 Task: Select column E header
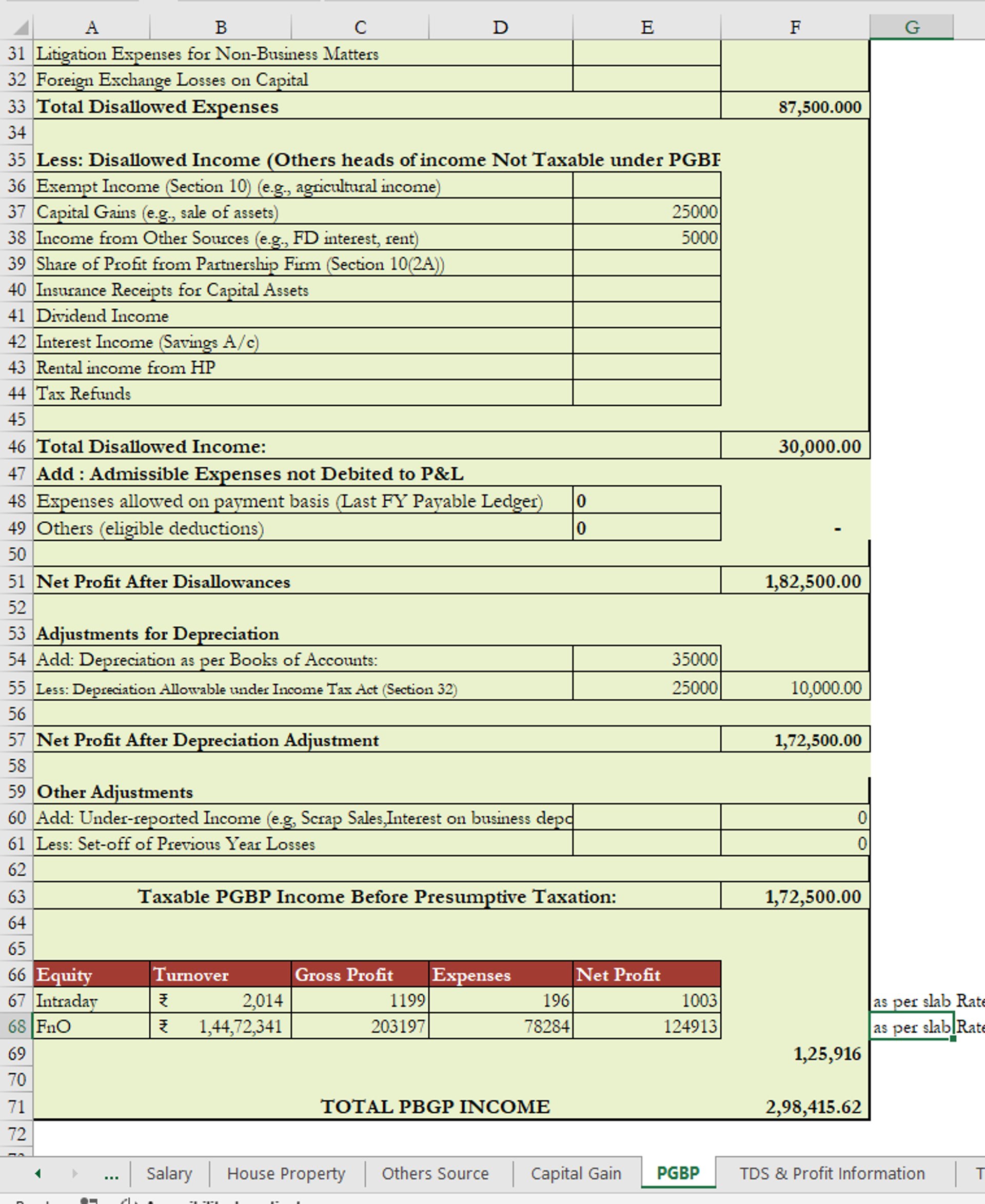pos(647,27)
